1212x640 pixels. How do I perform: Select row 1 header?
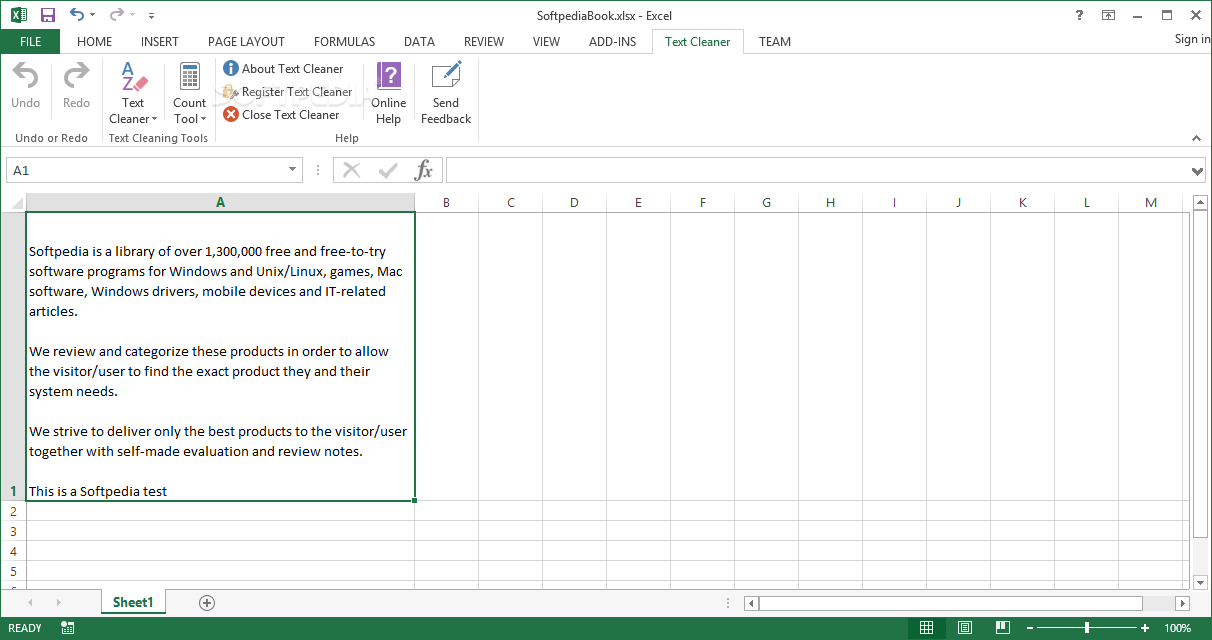(13, 356)
